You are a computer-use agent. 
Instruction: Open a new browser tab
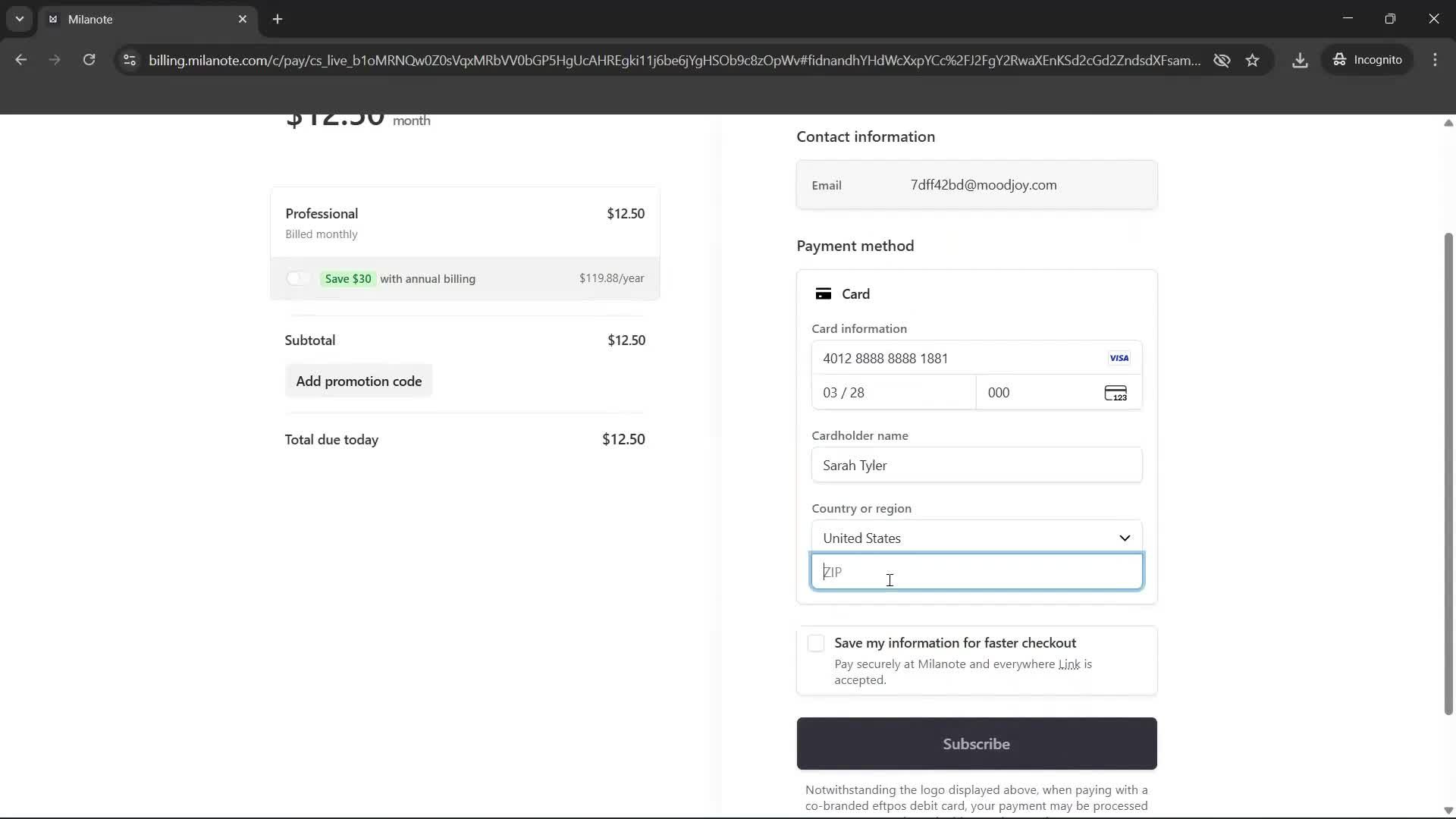278,19
